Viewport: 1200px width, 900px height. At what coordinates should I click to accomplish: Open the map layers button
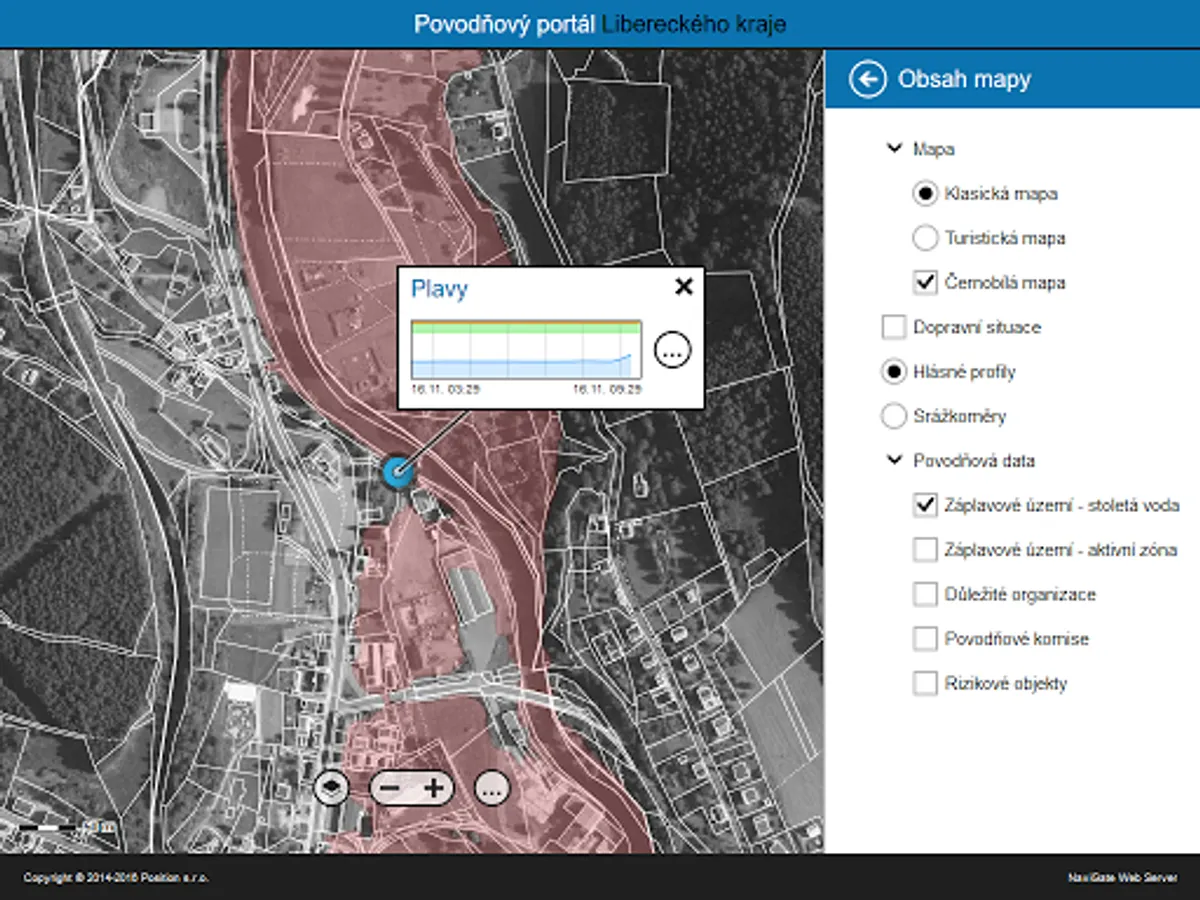click(x=331, y=788)
